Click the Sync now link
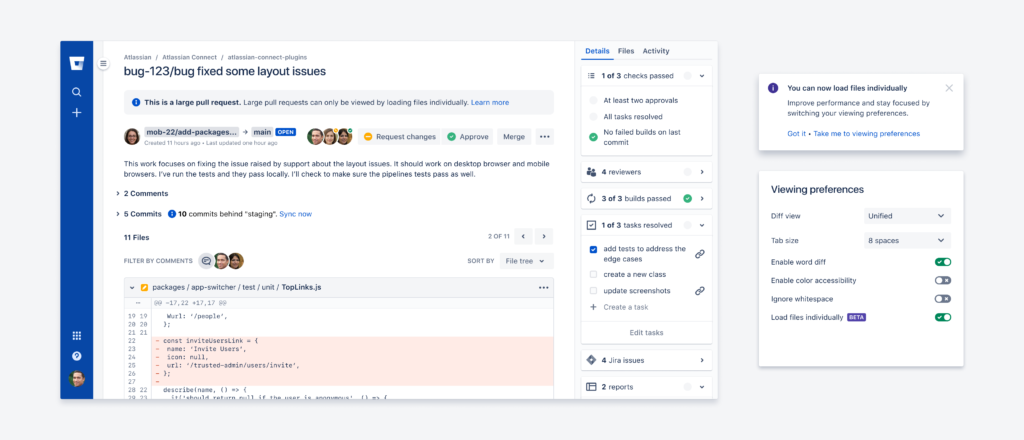This screenshot has width=1024, height=440. (295, 213)
